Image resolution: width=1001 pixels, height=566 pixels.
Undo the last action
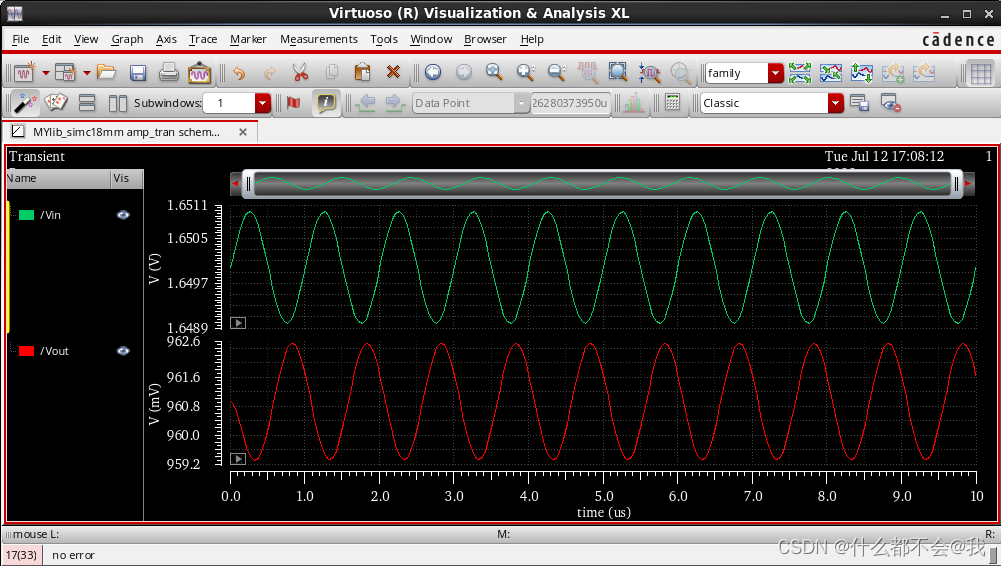coord(239,73)
